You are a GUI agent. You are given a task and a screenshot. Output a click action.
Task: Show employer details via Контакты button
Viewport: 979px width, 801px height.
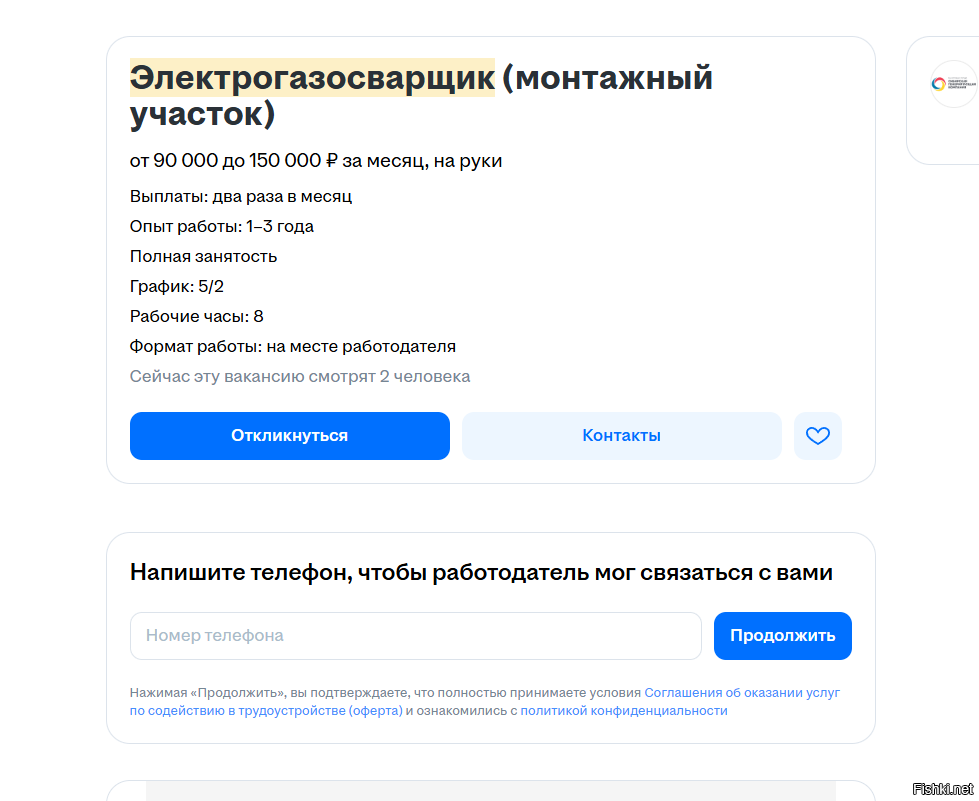(621, 436)
